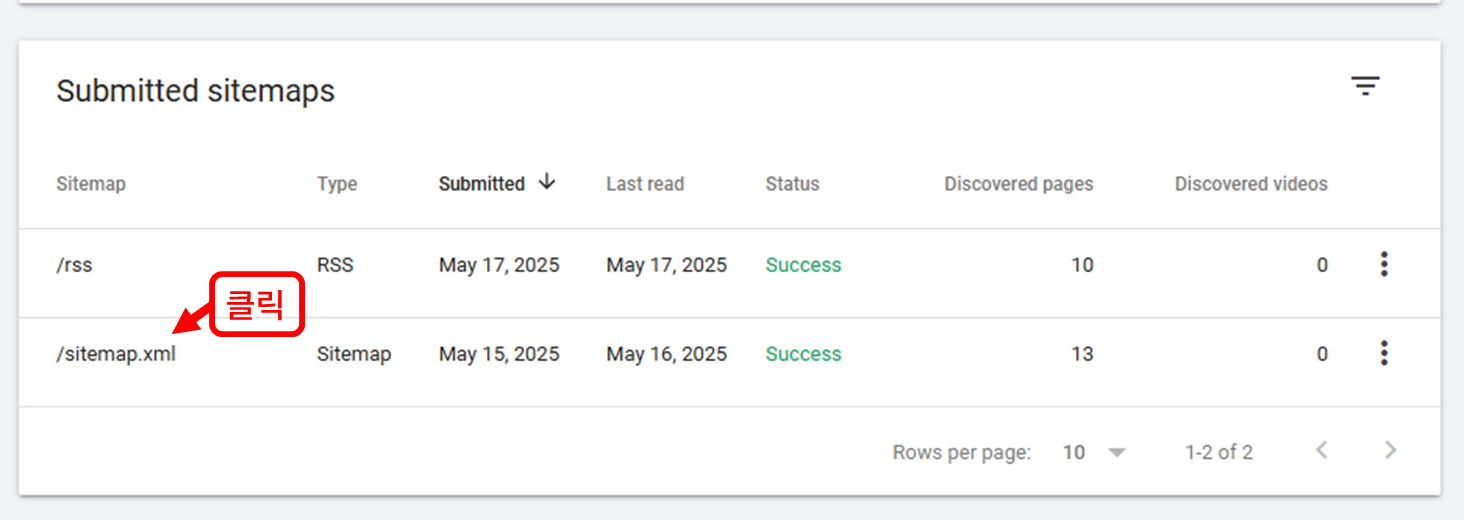Open the /sitemap.xml sitemap entry

click(116, 354)
